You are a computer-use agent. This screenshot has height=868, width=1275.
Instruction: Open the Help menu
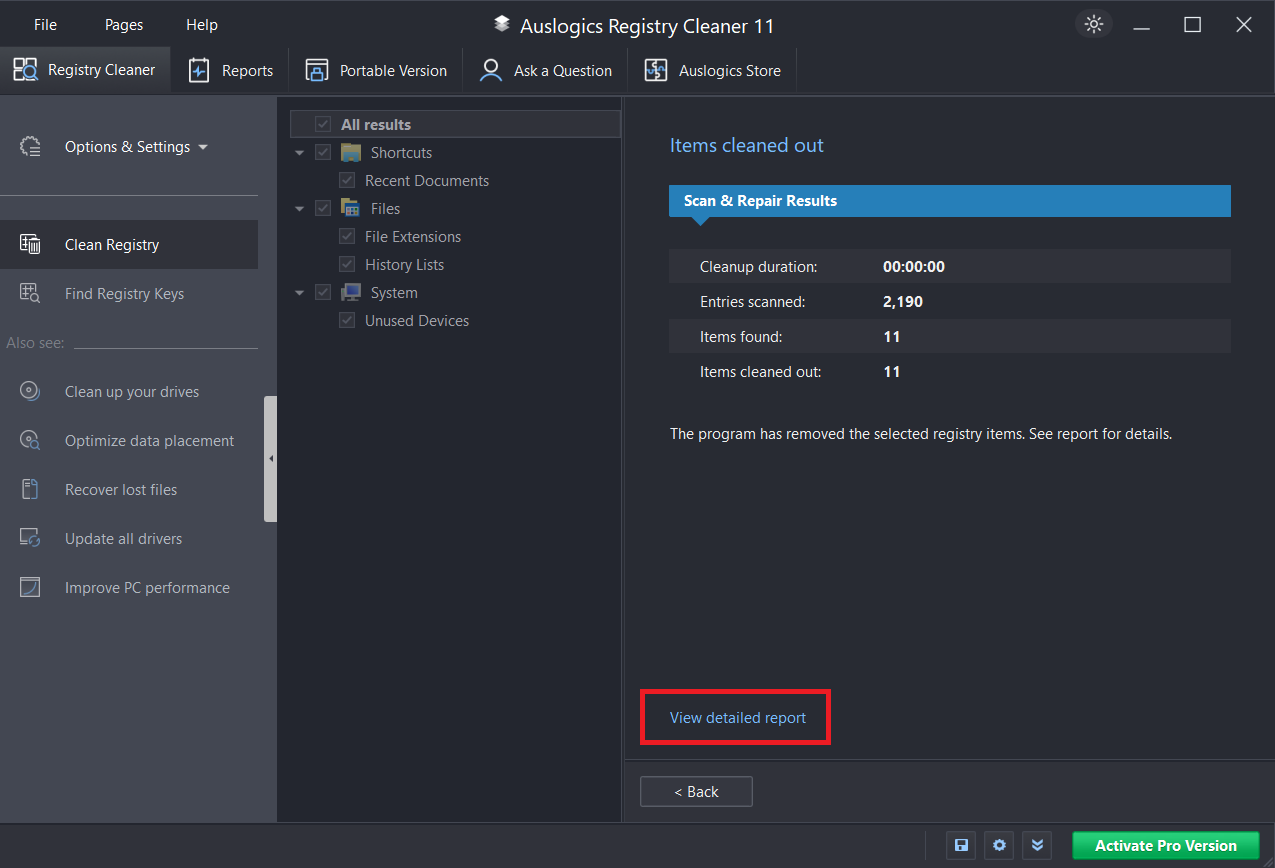(202, 25)
